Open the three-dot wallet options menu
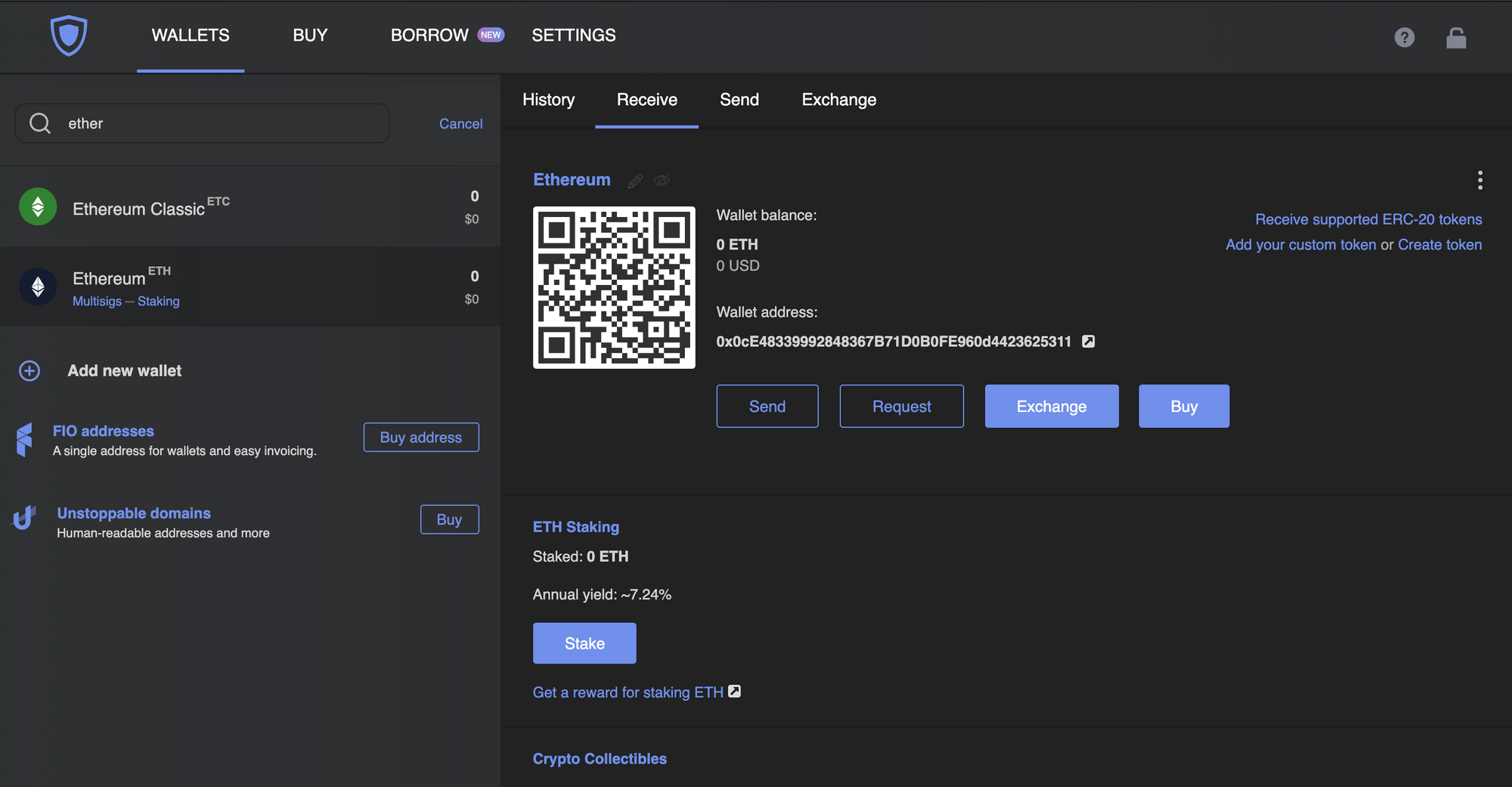 1479,180
